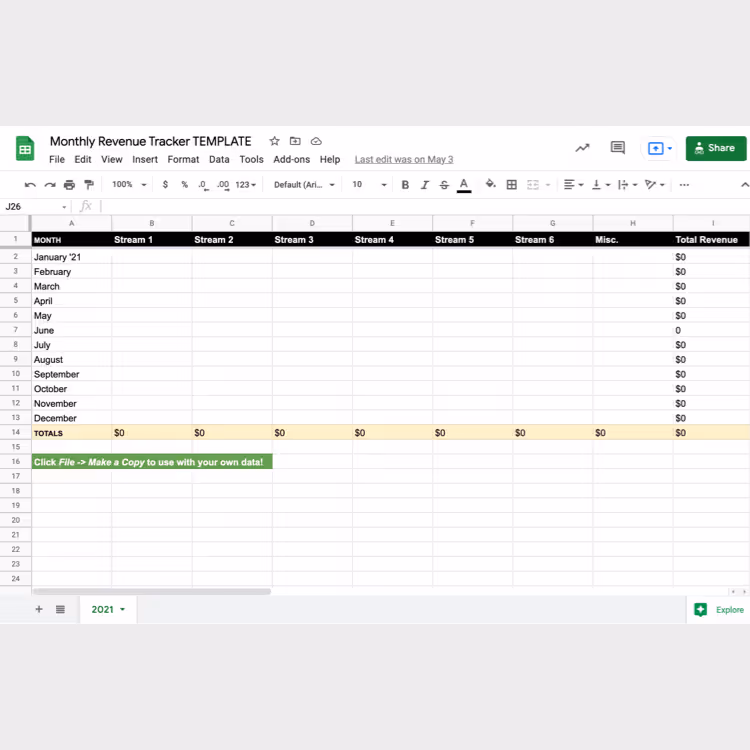The width and height of the screenshot is (750, 750).
Task: Open the Help menu
Action: click(x=330, y=160)
